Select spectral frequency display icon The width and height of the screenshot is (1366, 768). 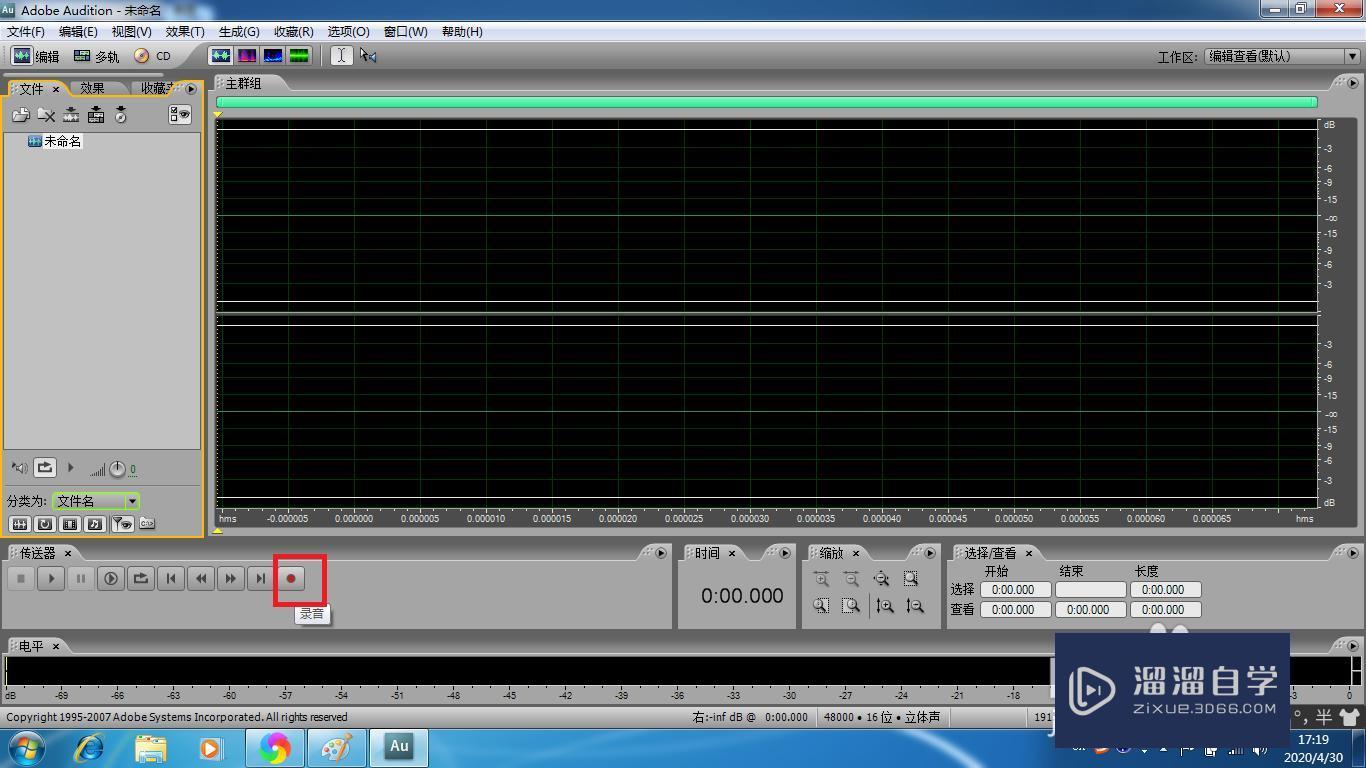point(247,56)
